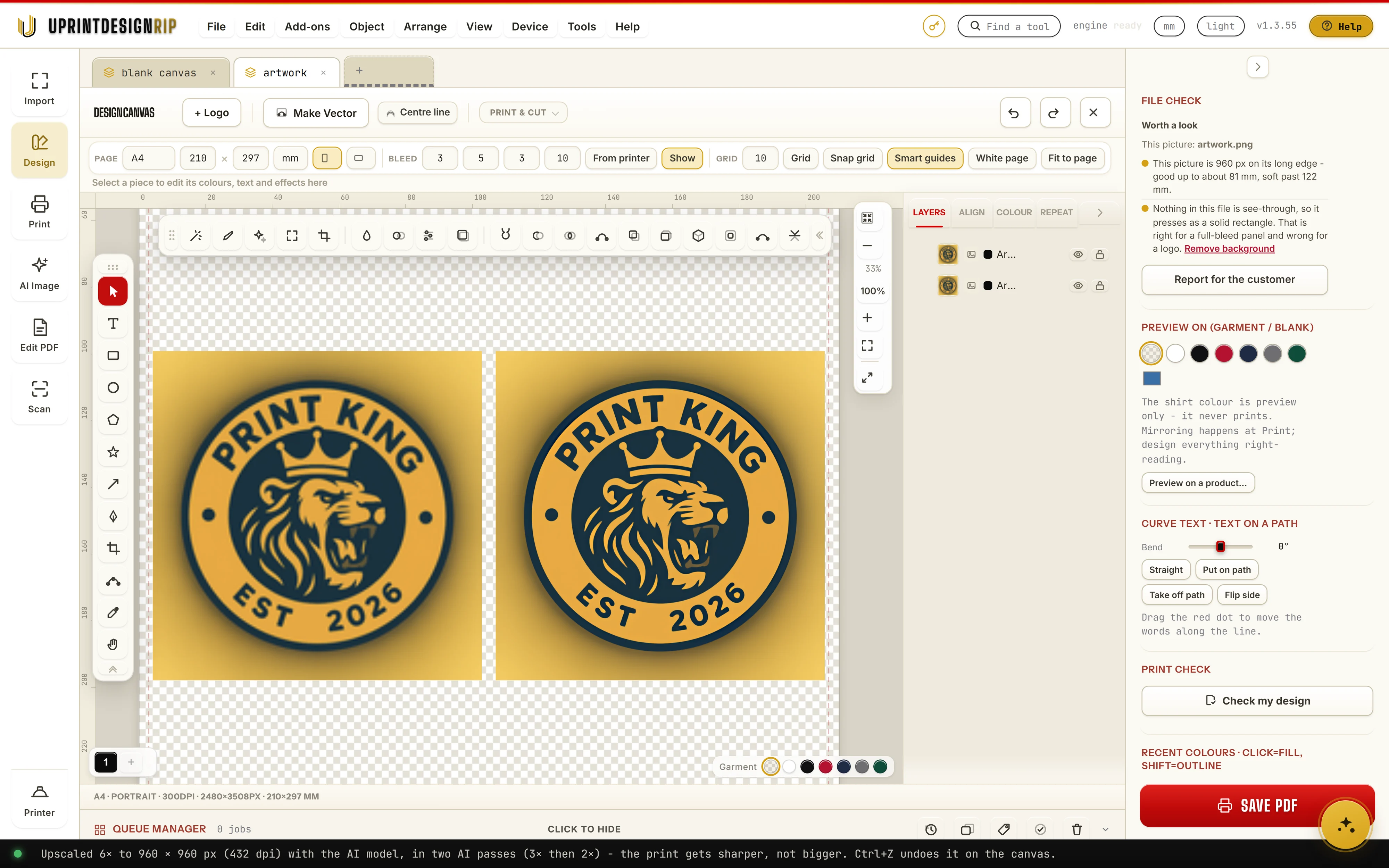The height and width of the screenshot is (868, 1389).
Task: Pick the star shape tool
Action: point(113,452)
